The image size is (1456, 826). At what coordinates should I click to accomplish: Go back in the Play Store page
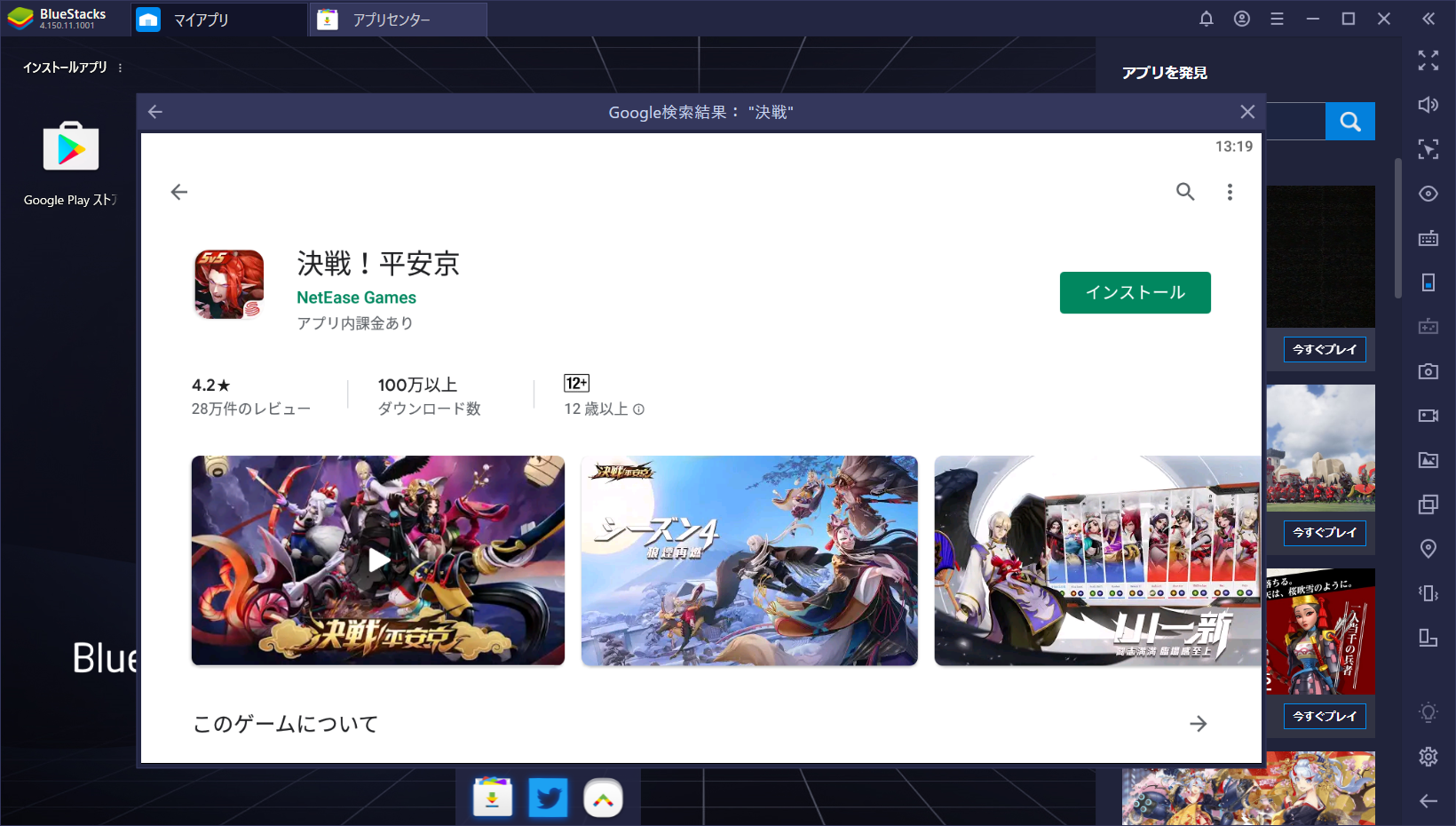coord(179,192)
